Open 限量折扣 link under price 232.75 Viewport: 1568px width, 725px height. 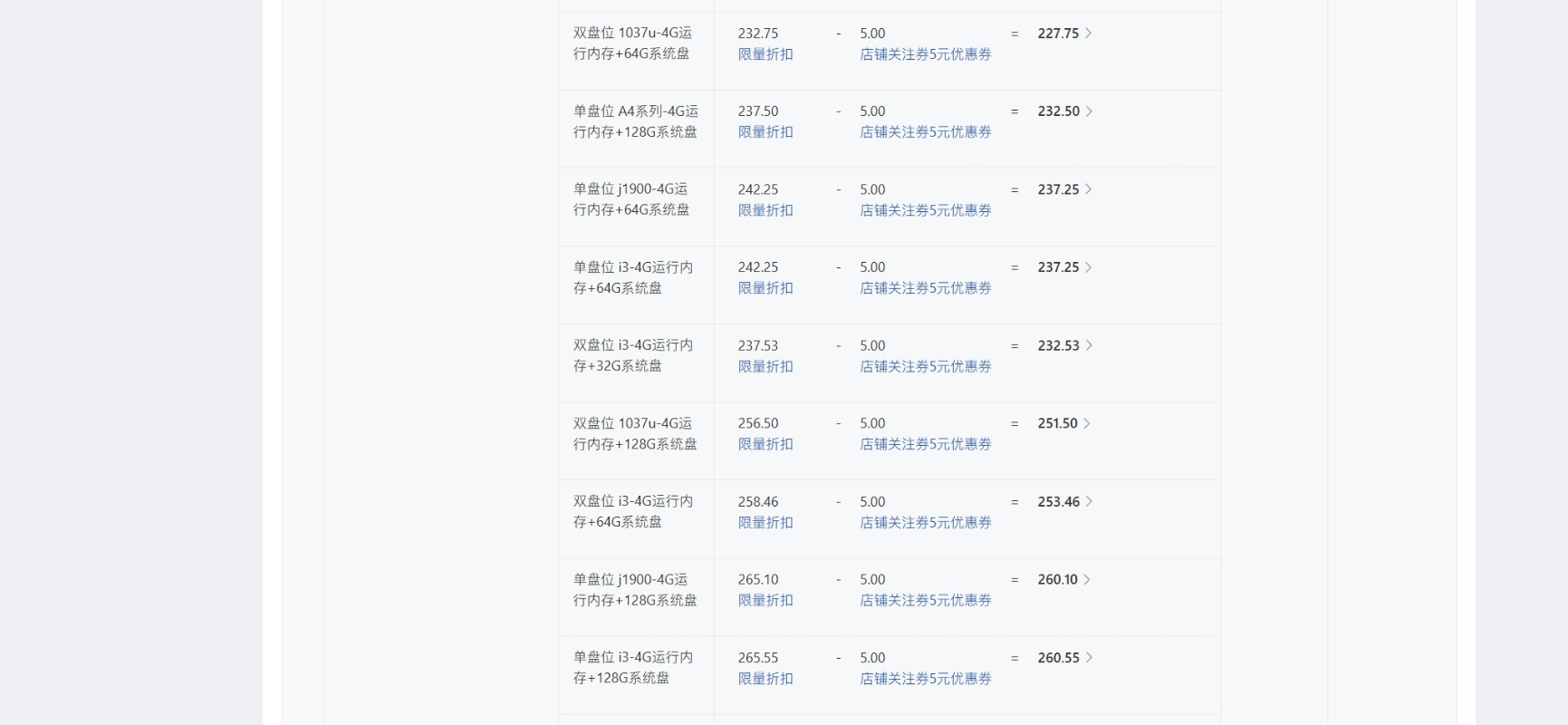coord(765,54)
